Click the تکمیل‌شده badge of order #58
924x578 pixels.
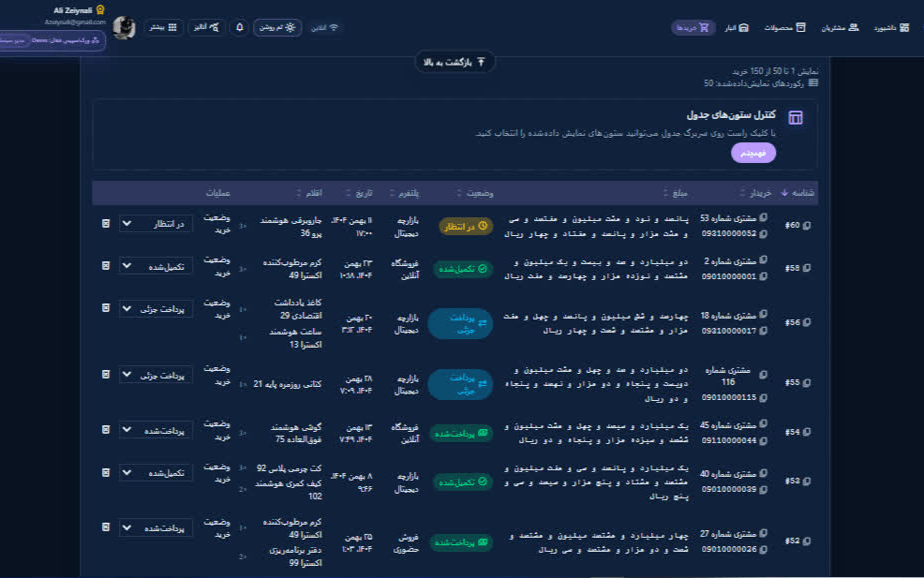463,269
